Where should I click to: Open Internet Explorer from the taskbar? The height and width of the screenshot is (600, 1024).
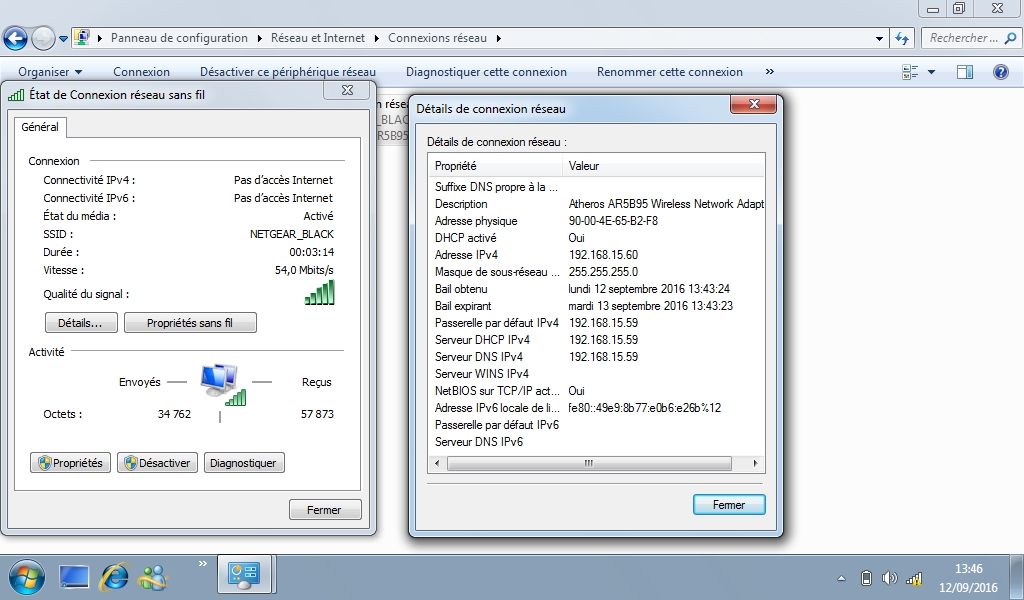(x=115, y=575)
